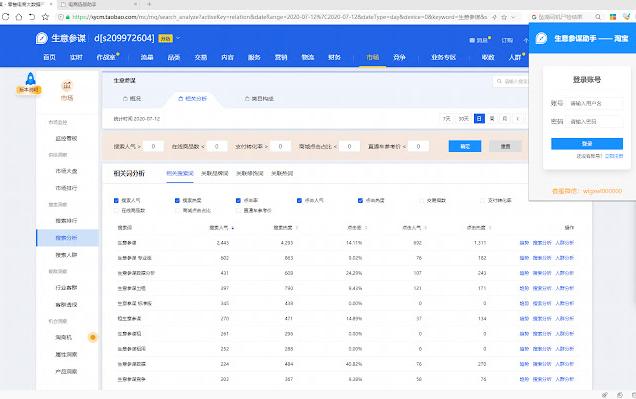Click sort icon on 点击率 column
This screenshot has width=636, height=399.
[366, 228]
